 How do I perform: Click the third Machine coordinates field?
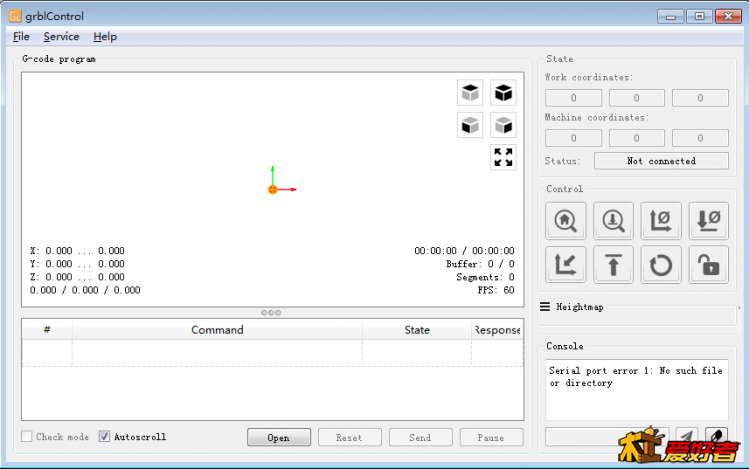[700, 138]
